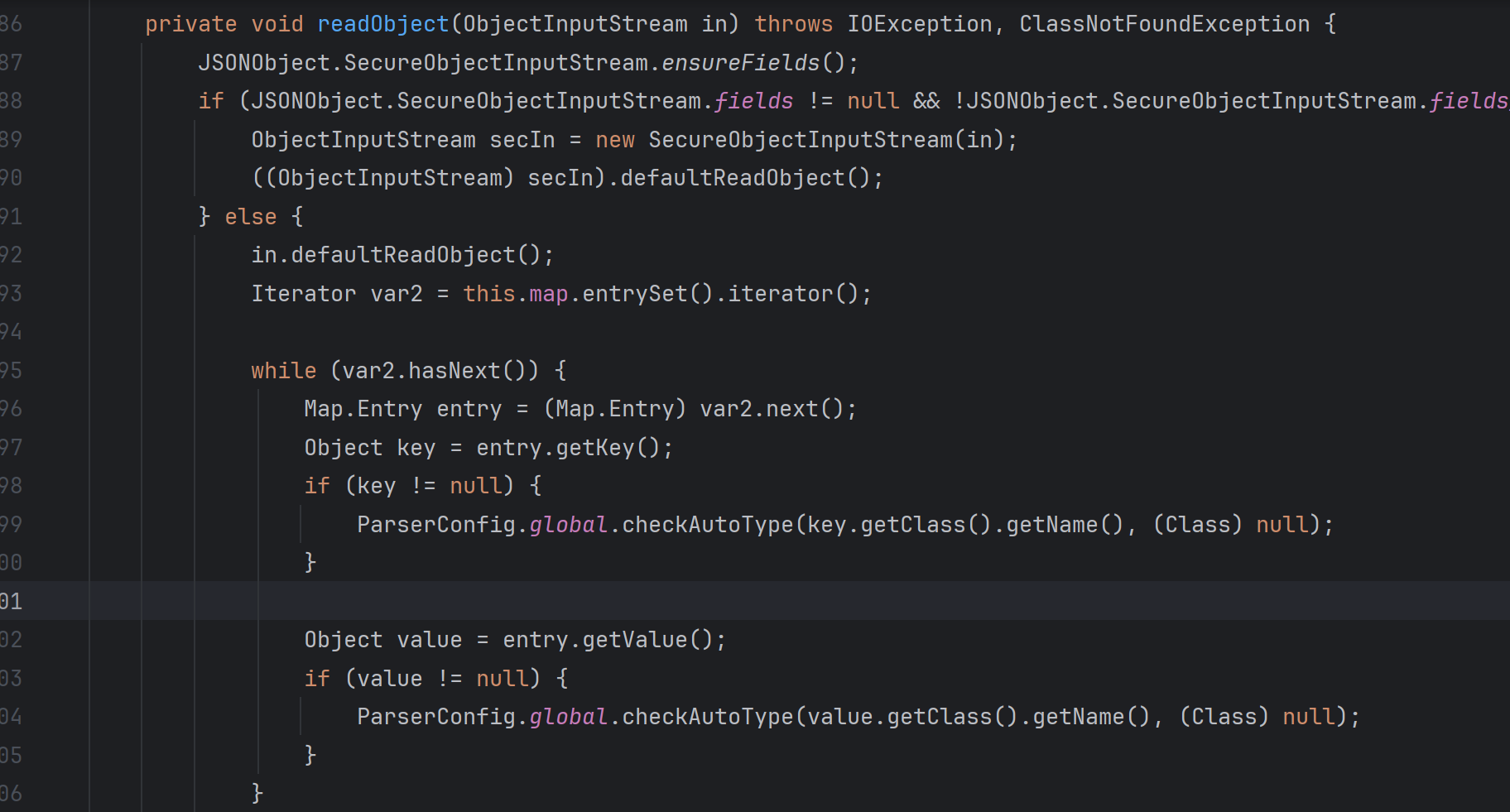Click the ClassNotFoundException in throws clause
Image resolution: width=1510 pixels, height=812 pixels.
[1164, 24]
